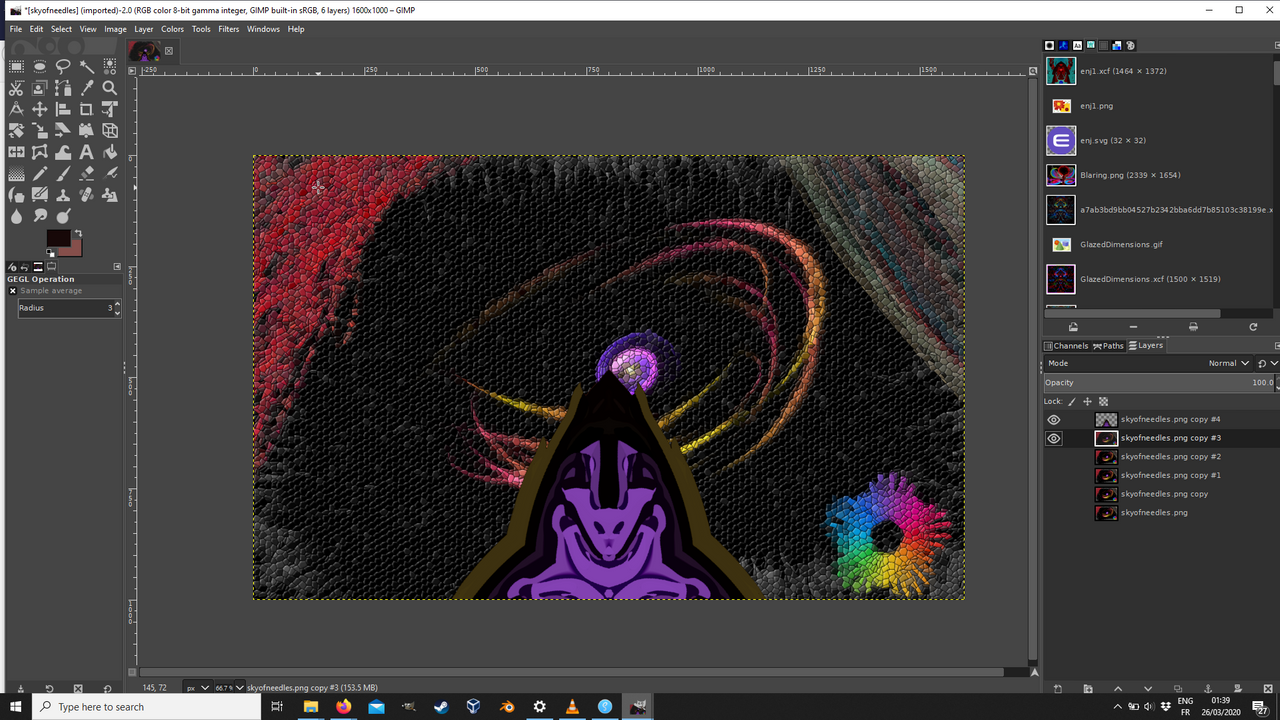Toggle the lock alpha channel icon
The height and width of the screenshot is (720, 1280).
(x=1103, y=401)
